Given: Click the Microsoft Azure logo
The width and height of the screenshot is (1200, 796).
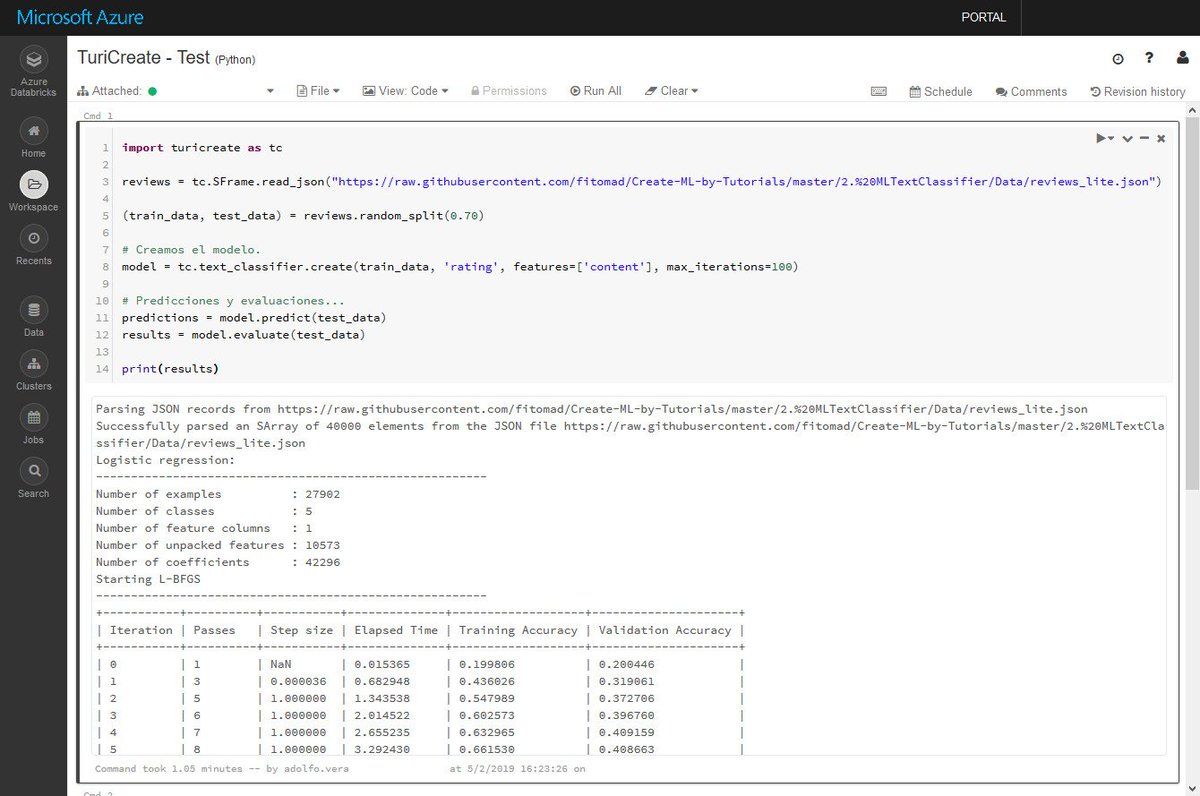Looking at the screenshot, I should (x=81, y=17).
